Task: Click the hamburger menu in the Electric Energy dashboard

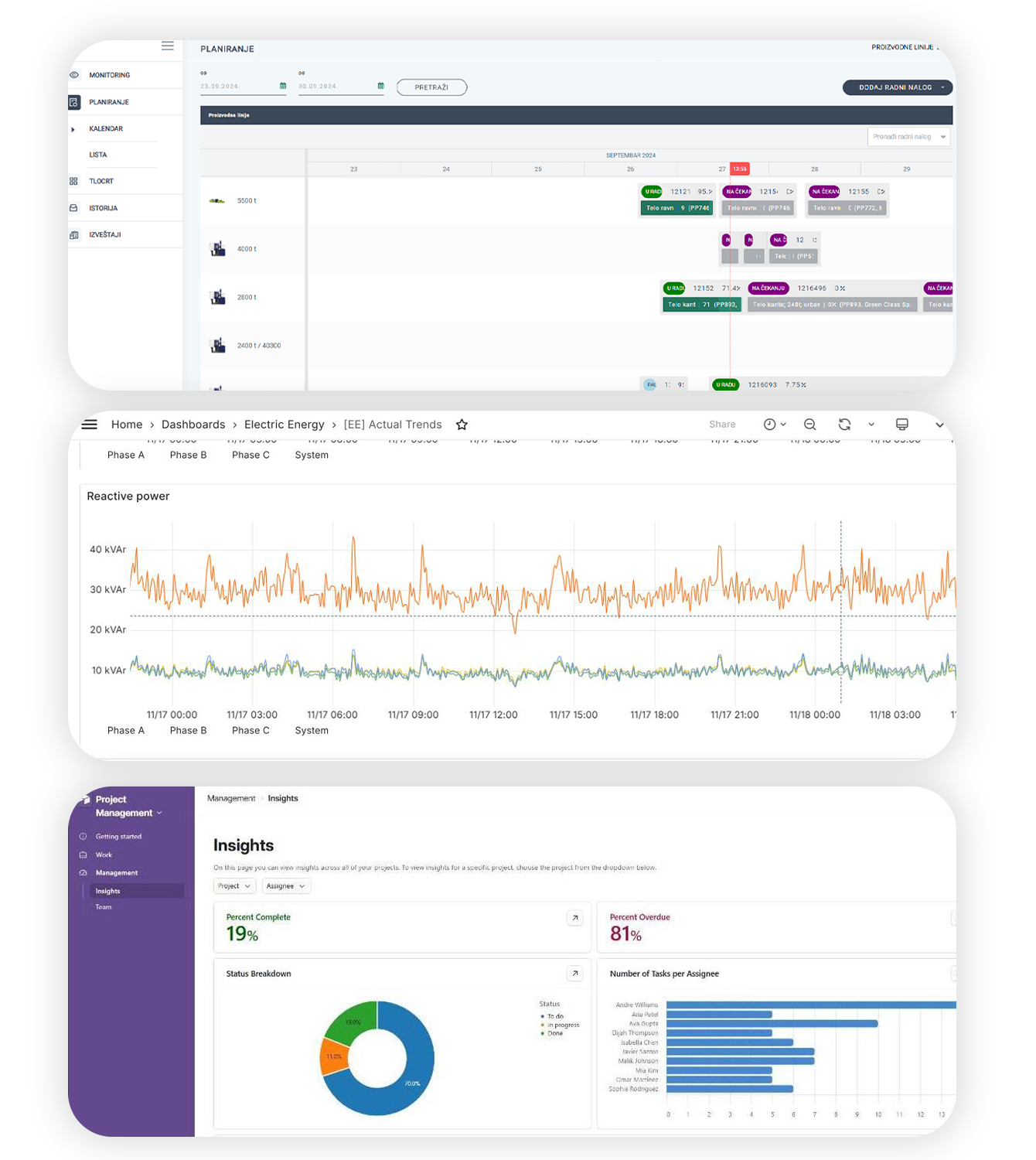Action: click(90, 425)
